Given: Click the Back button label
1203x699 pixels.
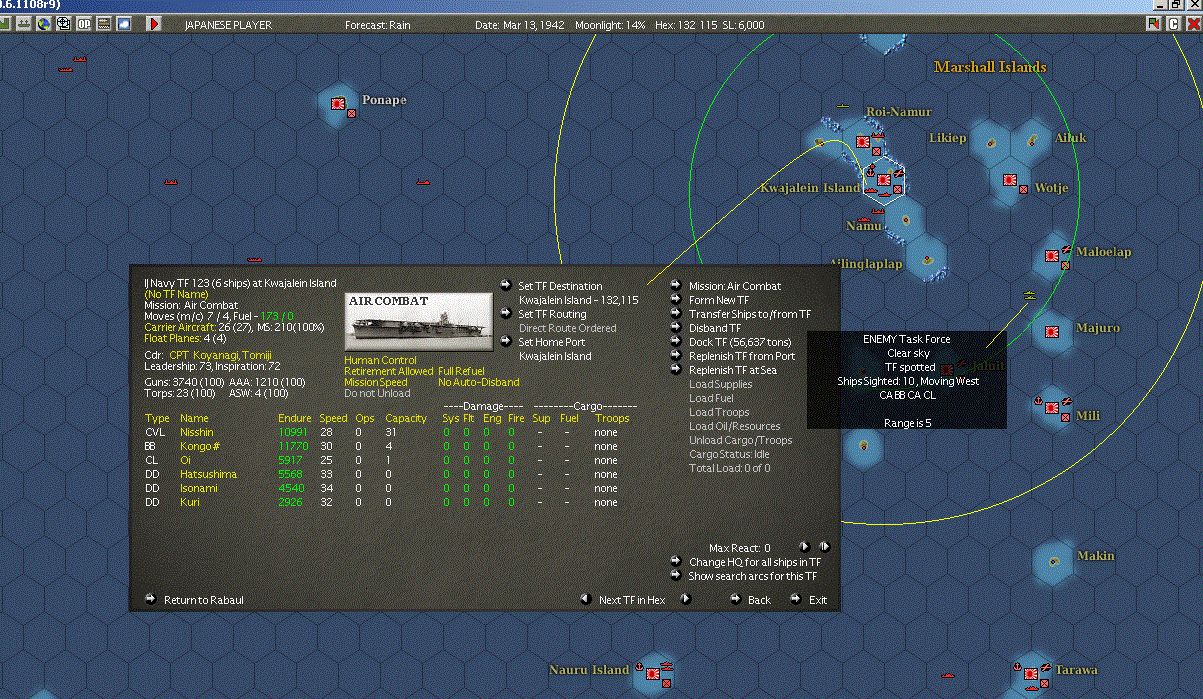Looking at the screenshot, I should coord(760,600).
